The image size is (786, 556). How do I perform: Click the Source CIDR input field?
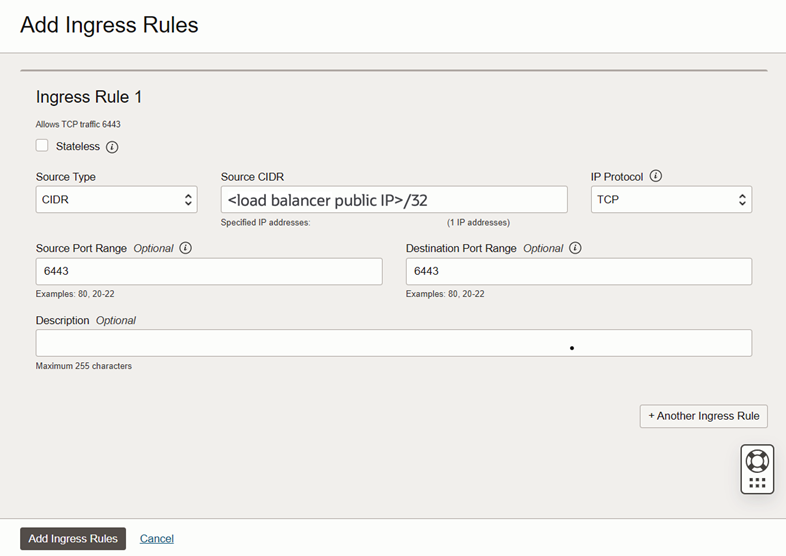coord(394,200)
